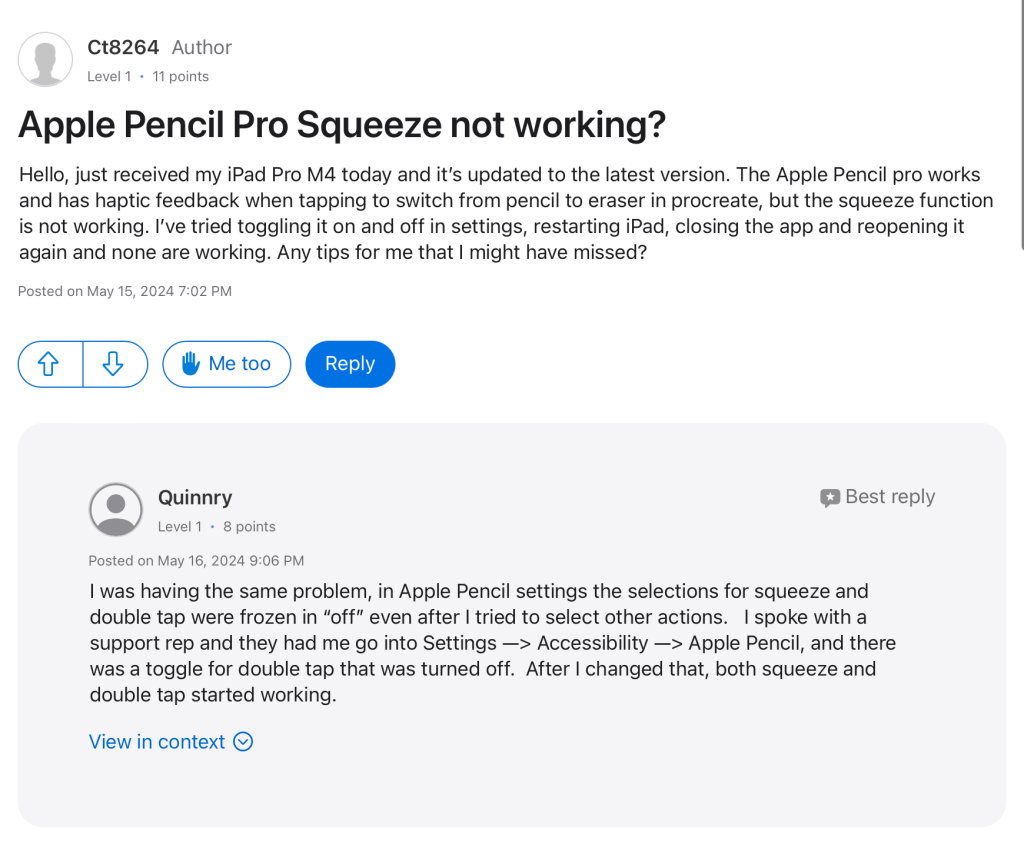This screenshot has width=1024, height=858.
Task: Click the Best reply star icon
Action: pyautogui.click(x=830, y=498)
